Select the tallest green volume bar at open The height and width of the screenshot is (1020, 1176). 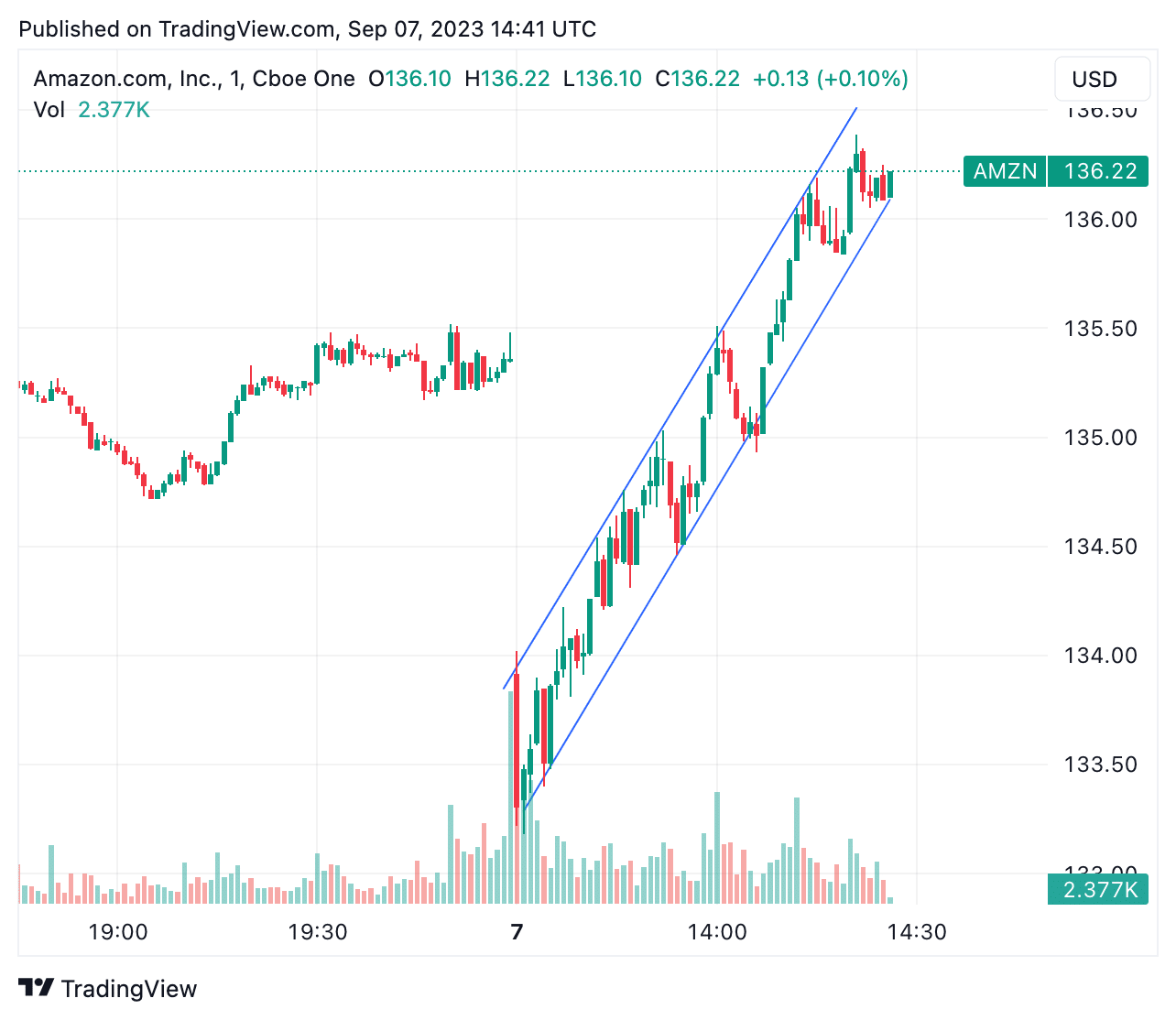pyautogui.click(x=511, y=797)
